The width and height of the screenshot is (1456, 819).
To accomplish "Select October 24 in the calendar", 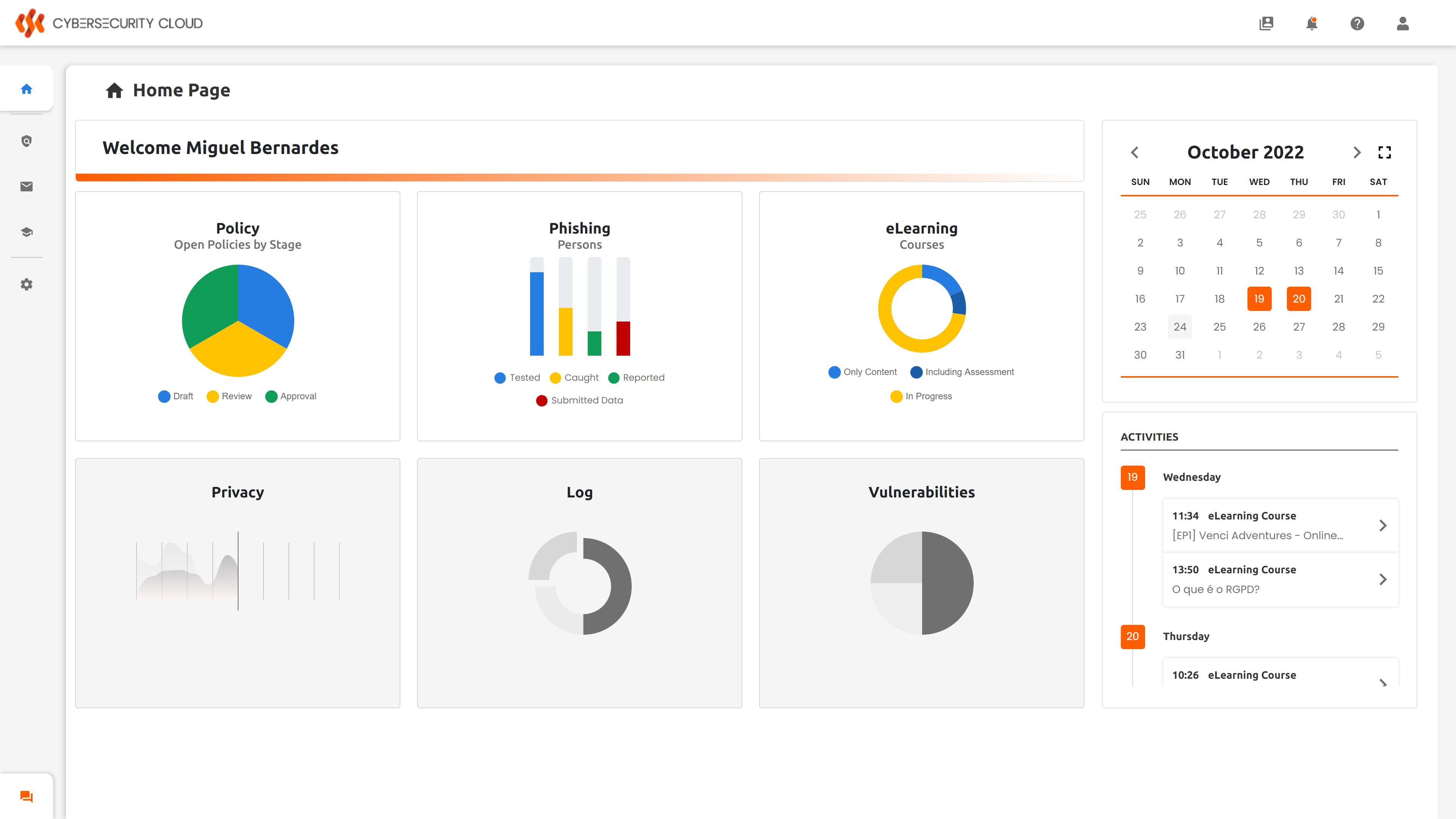I will coord(1180,327).
